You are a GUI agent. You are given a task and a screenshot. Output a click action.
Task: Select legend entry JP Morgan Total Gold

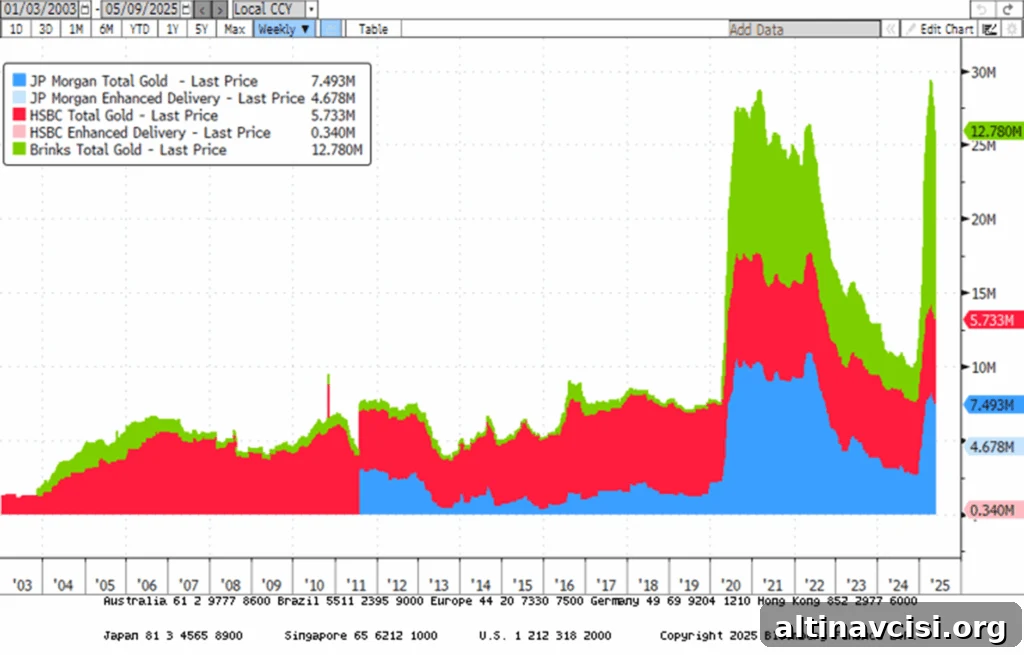tap(144, 81)
